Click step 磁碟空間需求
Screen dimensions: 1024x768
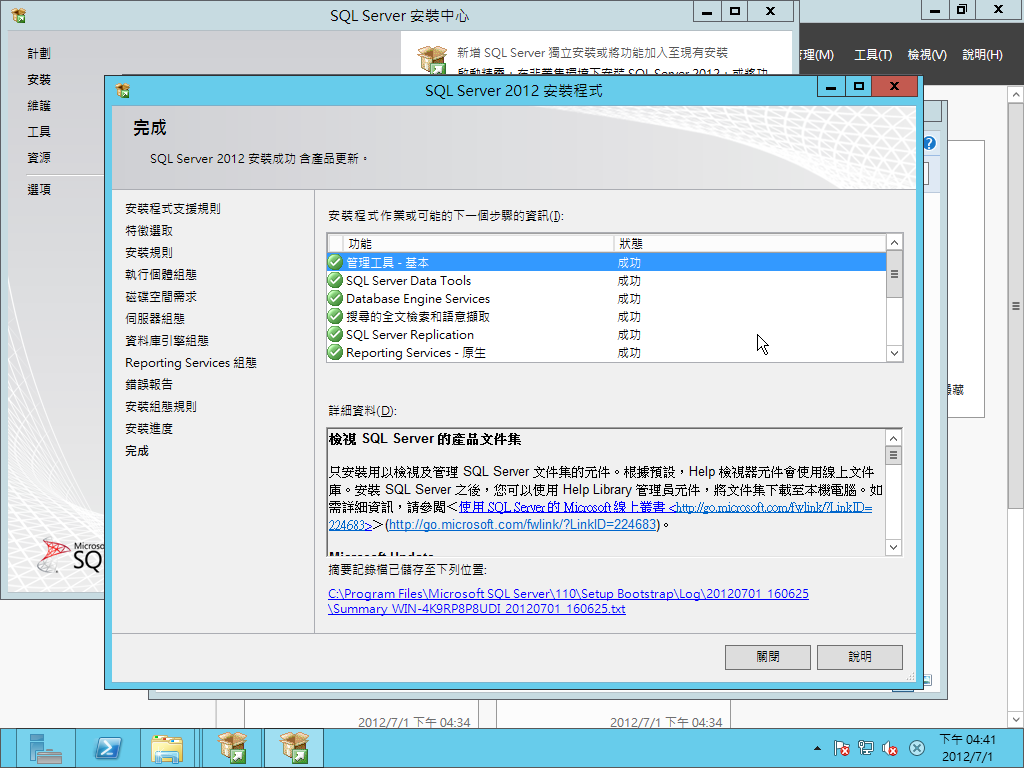161,296
